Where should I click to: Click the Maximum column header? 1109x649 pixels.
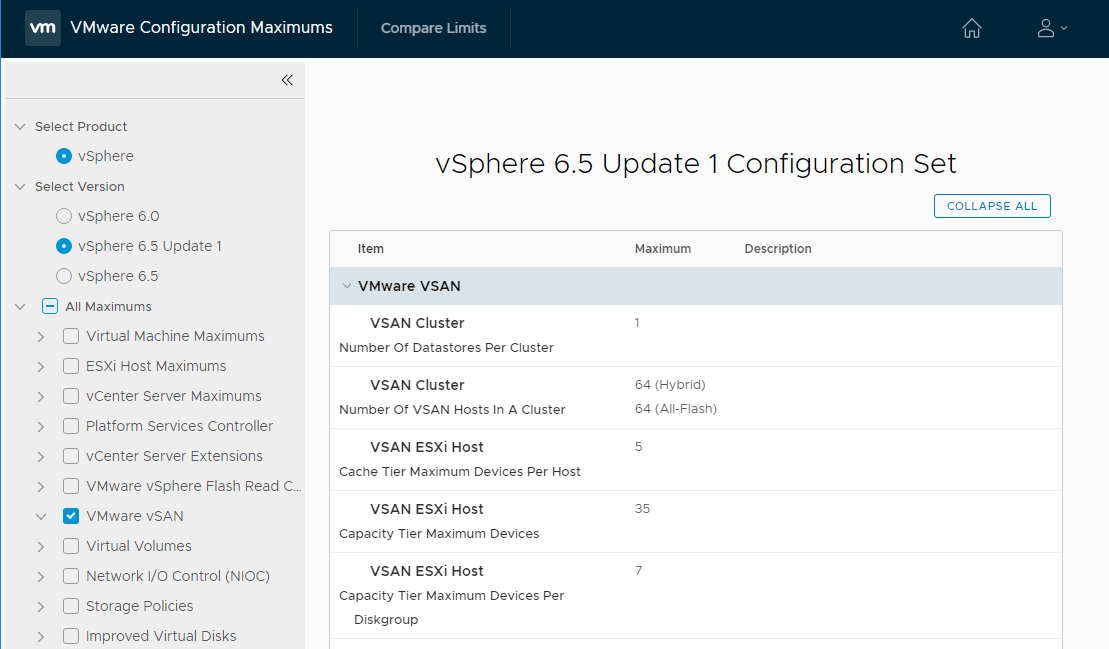(663, 249)
